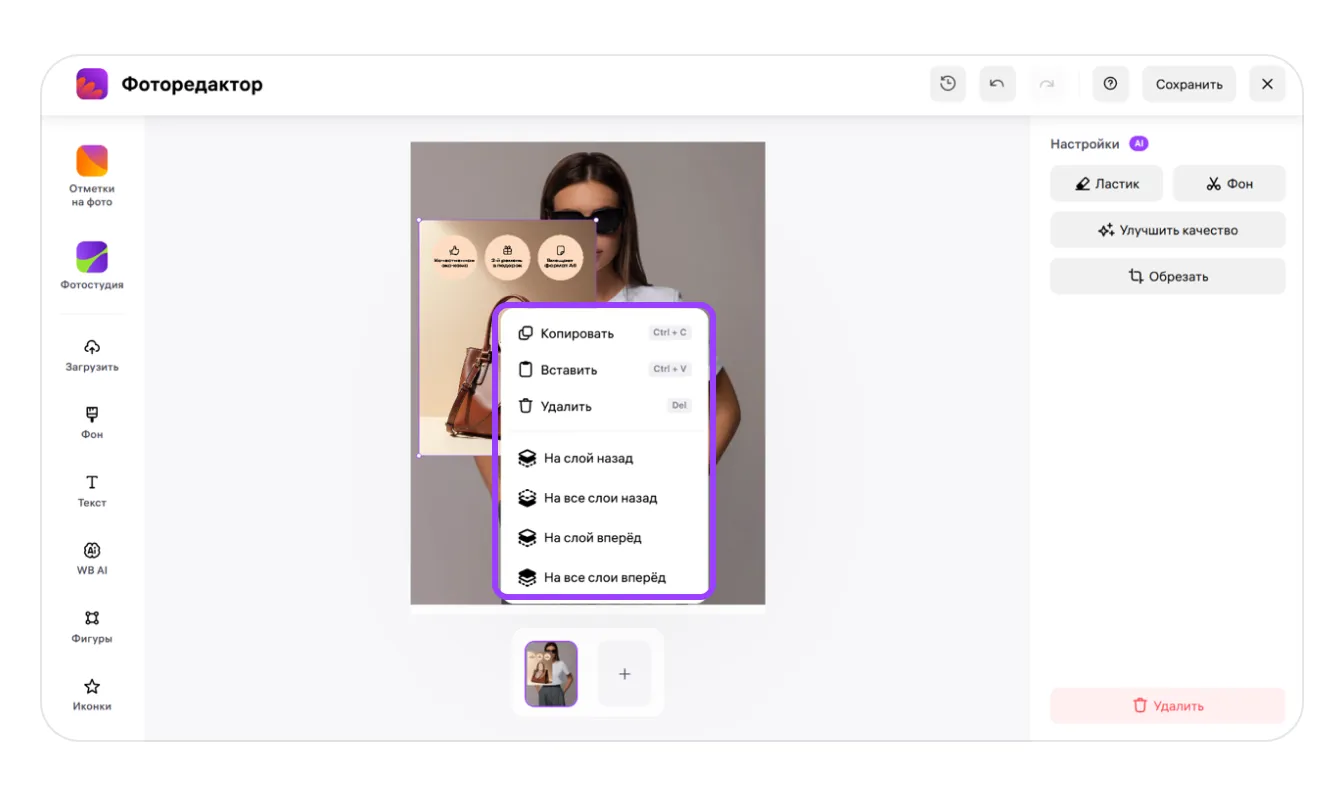Viewport: 1344px width, 796px height.
Task: Open Отметки на фото tool
Action: (92, 174)
